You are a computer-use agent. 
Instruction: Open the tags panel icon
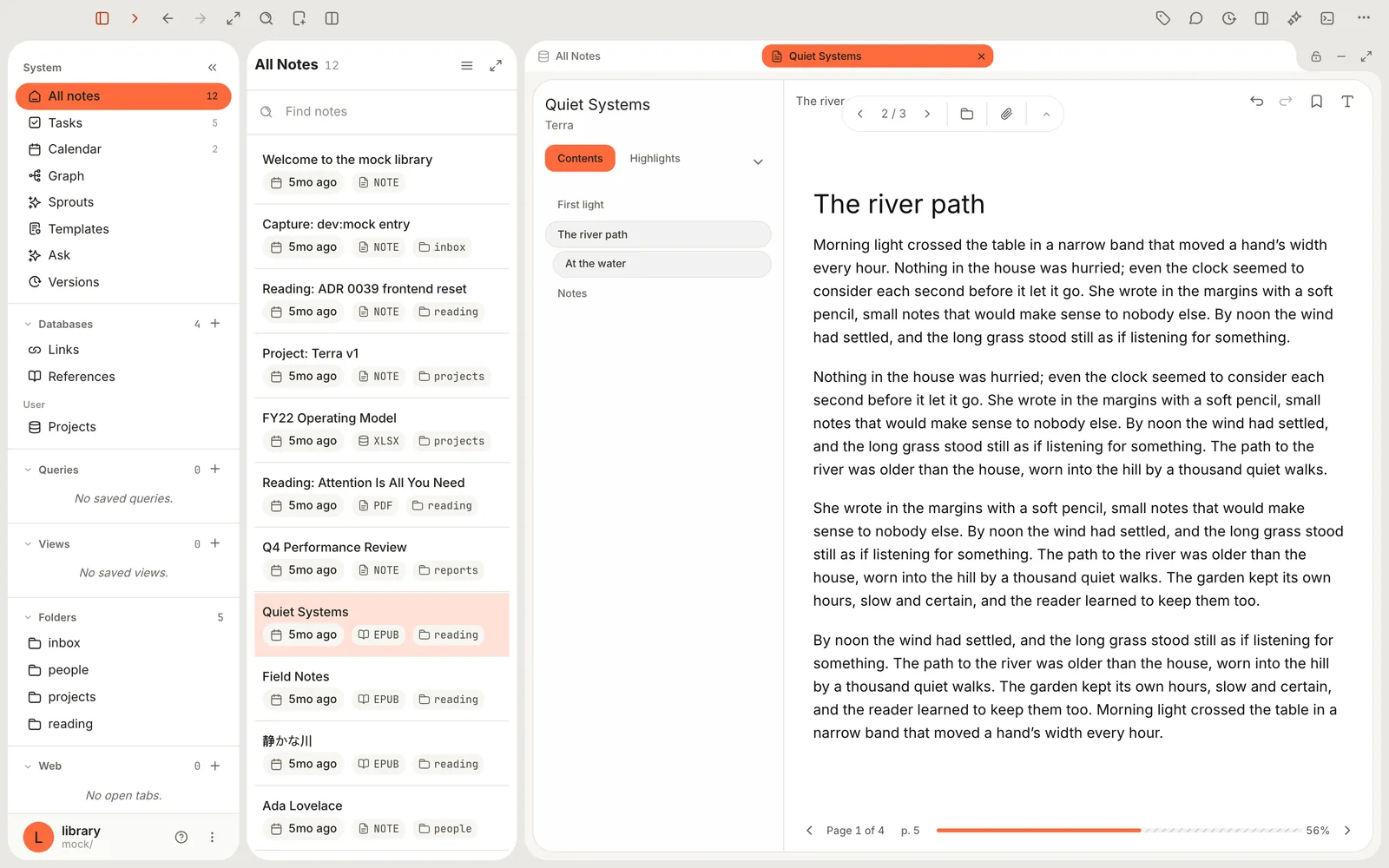(x=1163, y=18)
